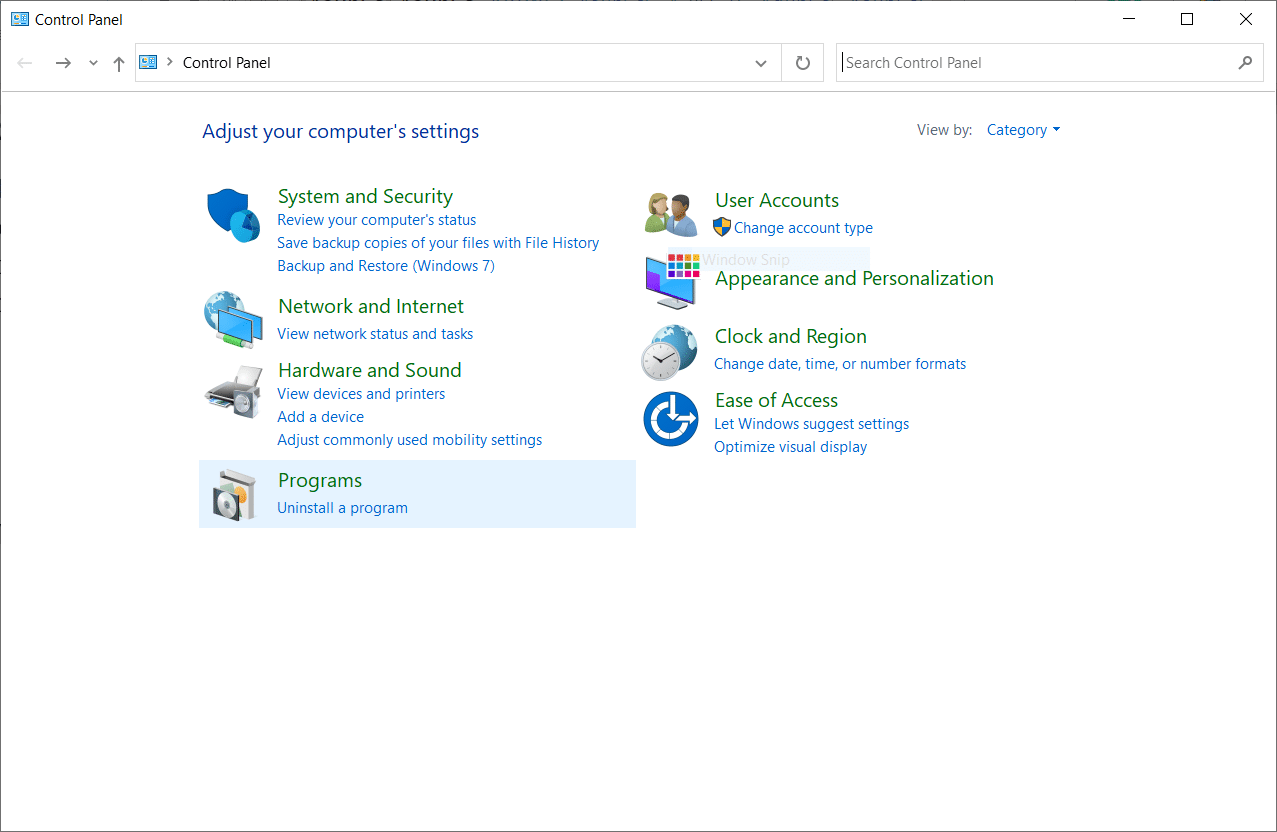The width and height of the screenshot is (1277, 832).
Task: Click the System and Security shield icon
Action: 233,215
